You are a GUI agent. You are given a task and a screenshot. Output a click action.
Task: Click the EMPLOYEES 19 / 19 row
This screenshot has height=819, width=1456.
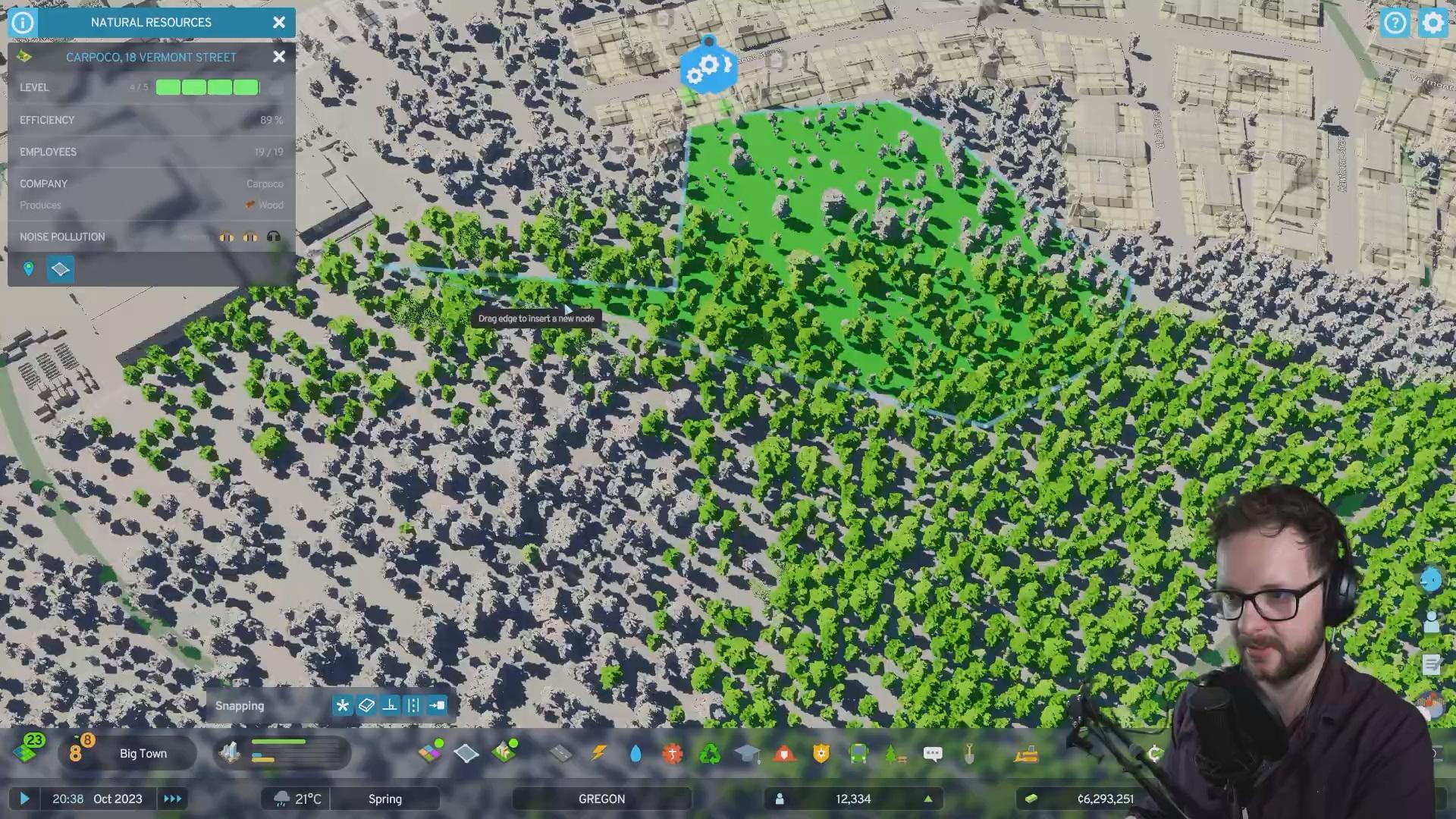pos(152,152)
